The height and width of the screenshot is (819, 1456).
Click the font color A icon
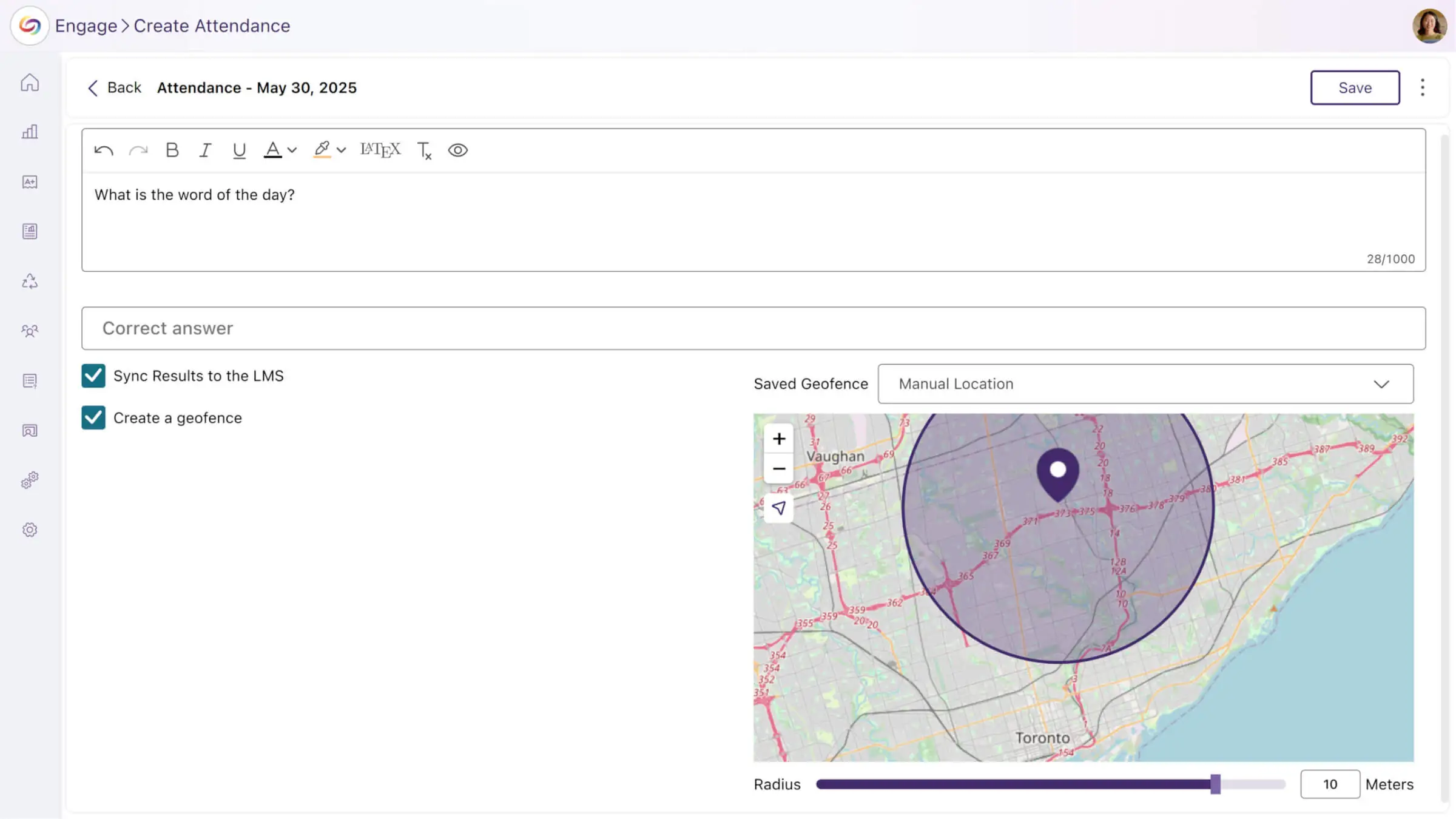273,150
